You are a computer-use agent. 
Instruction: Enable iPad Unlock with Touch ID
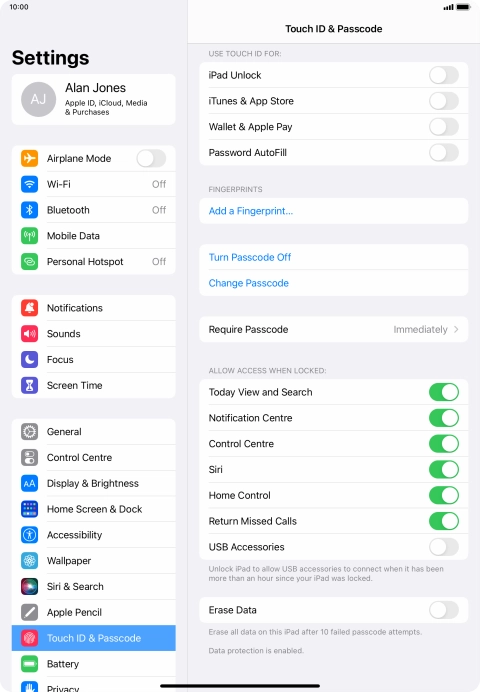click(x=444, y=75)
